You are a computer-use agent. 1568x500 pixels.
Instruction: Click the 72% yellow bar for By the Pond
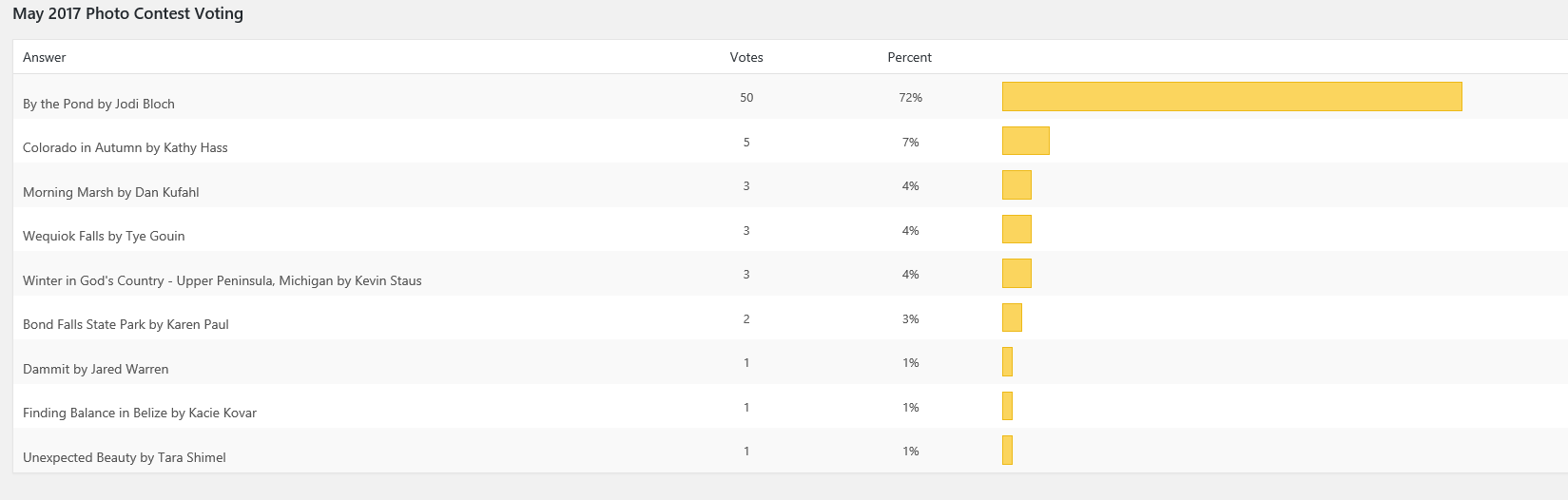click(x=1231, y=97)
